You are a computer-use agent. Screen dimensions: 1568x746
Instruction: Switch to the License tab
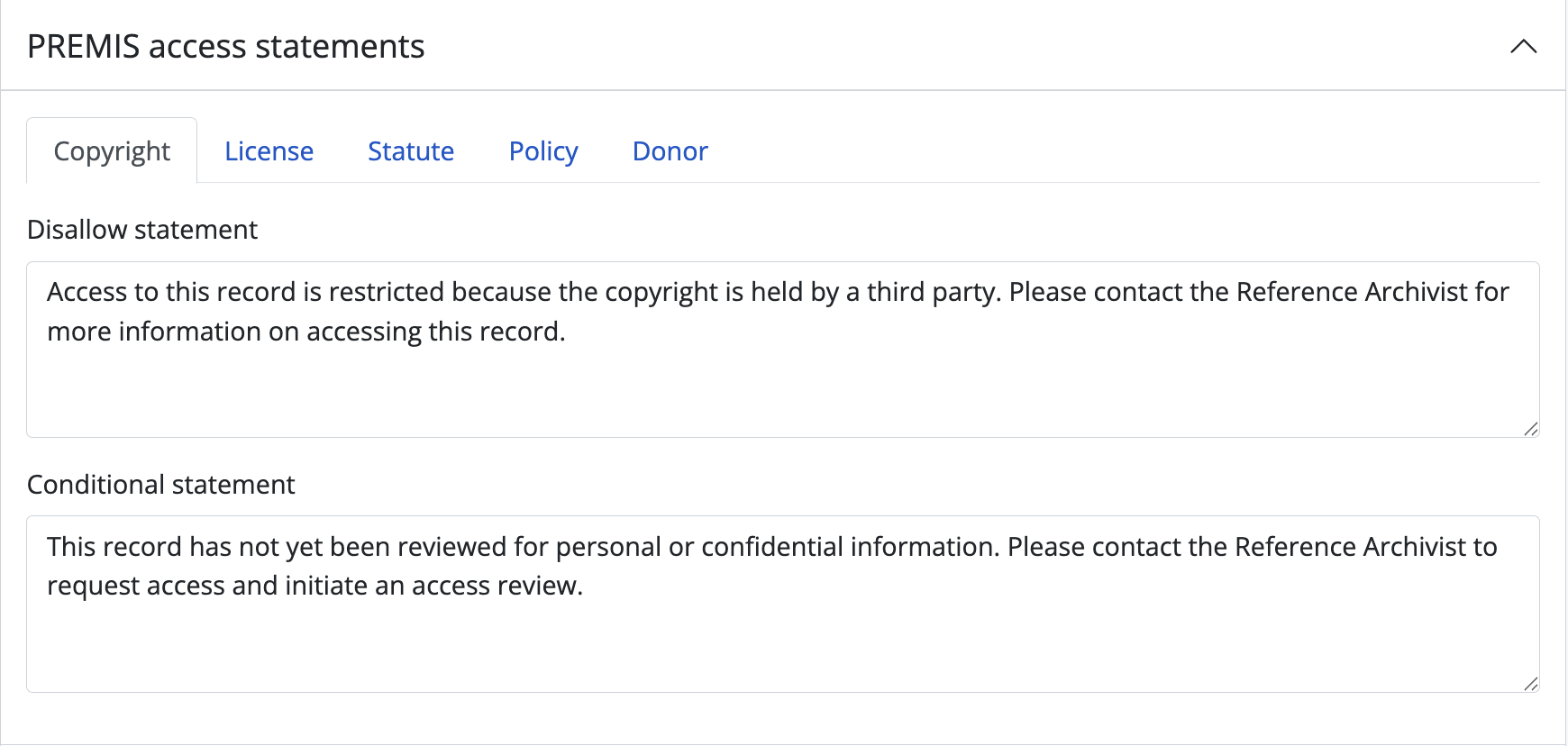point(269,151)
